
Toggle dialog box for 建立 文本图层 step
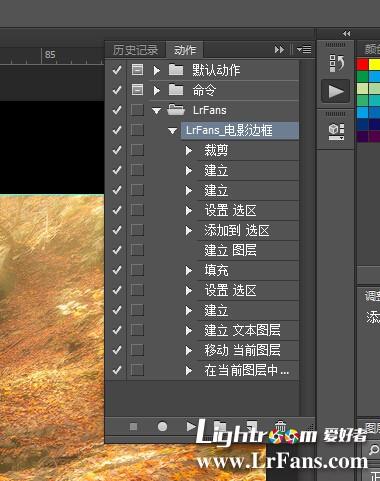[137, 330]
